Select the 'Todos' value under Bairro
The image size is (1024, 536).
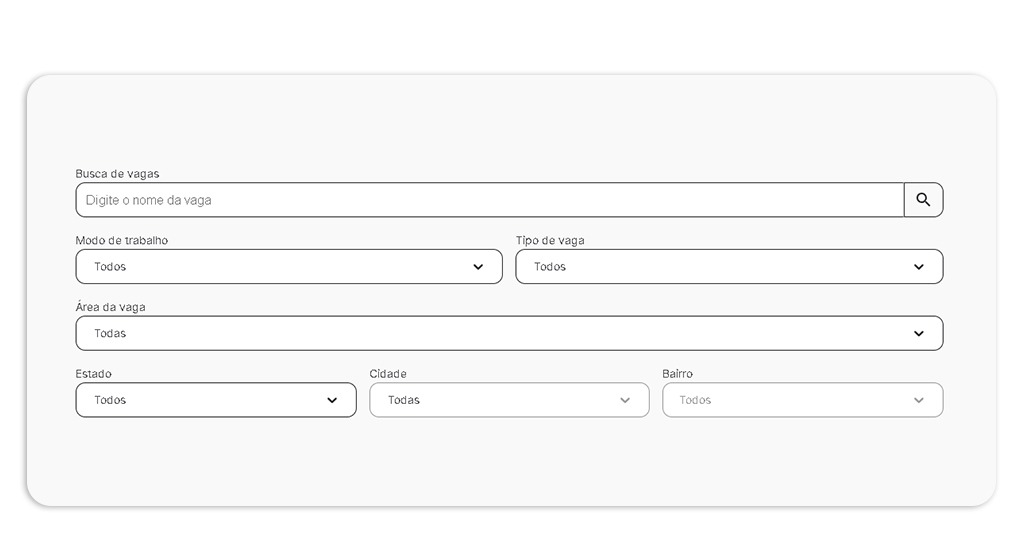695,400
